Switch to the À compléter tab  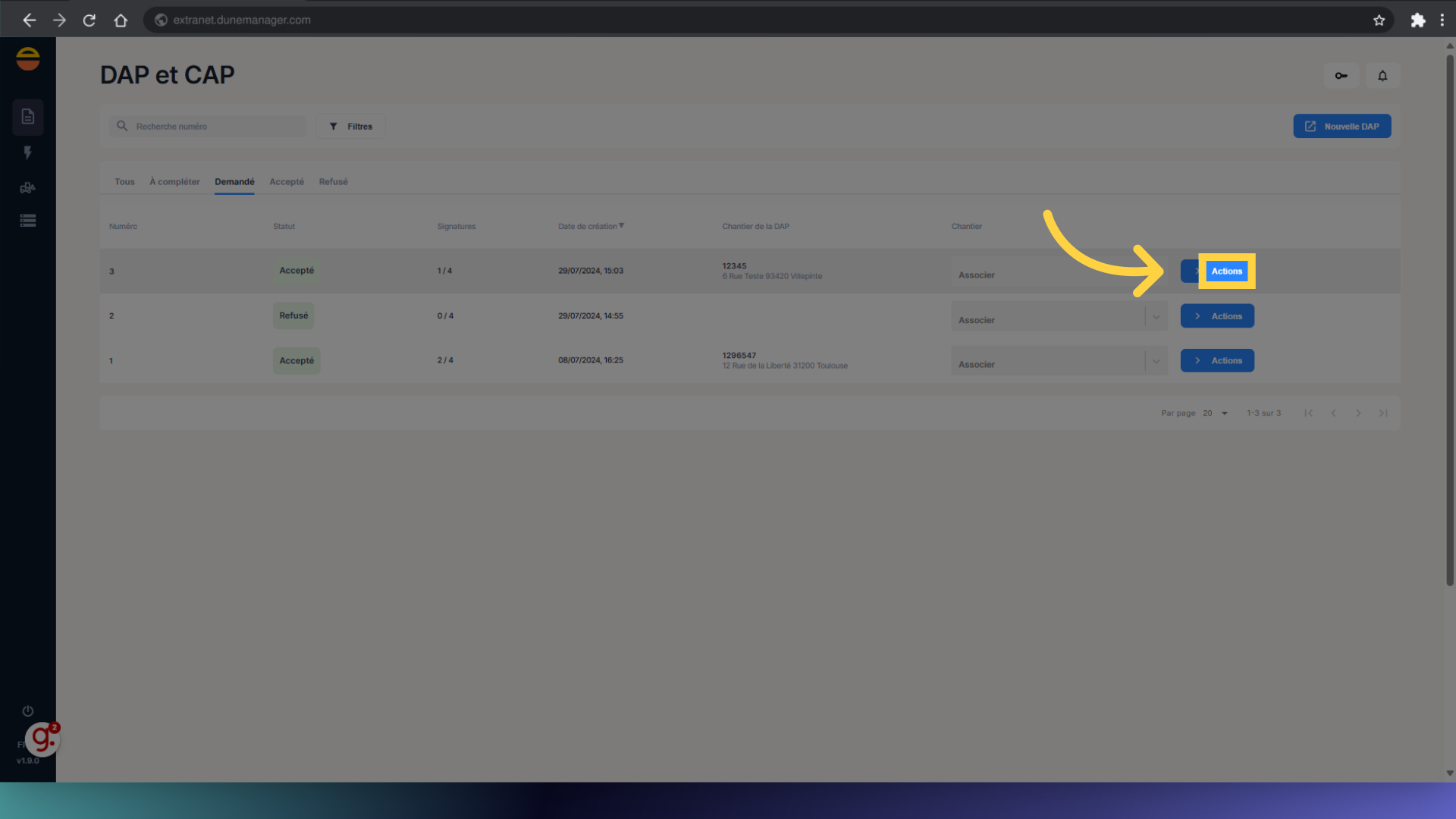pyautogui.click(x=174, y=182)
